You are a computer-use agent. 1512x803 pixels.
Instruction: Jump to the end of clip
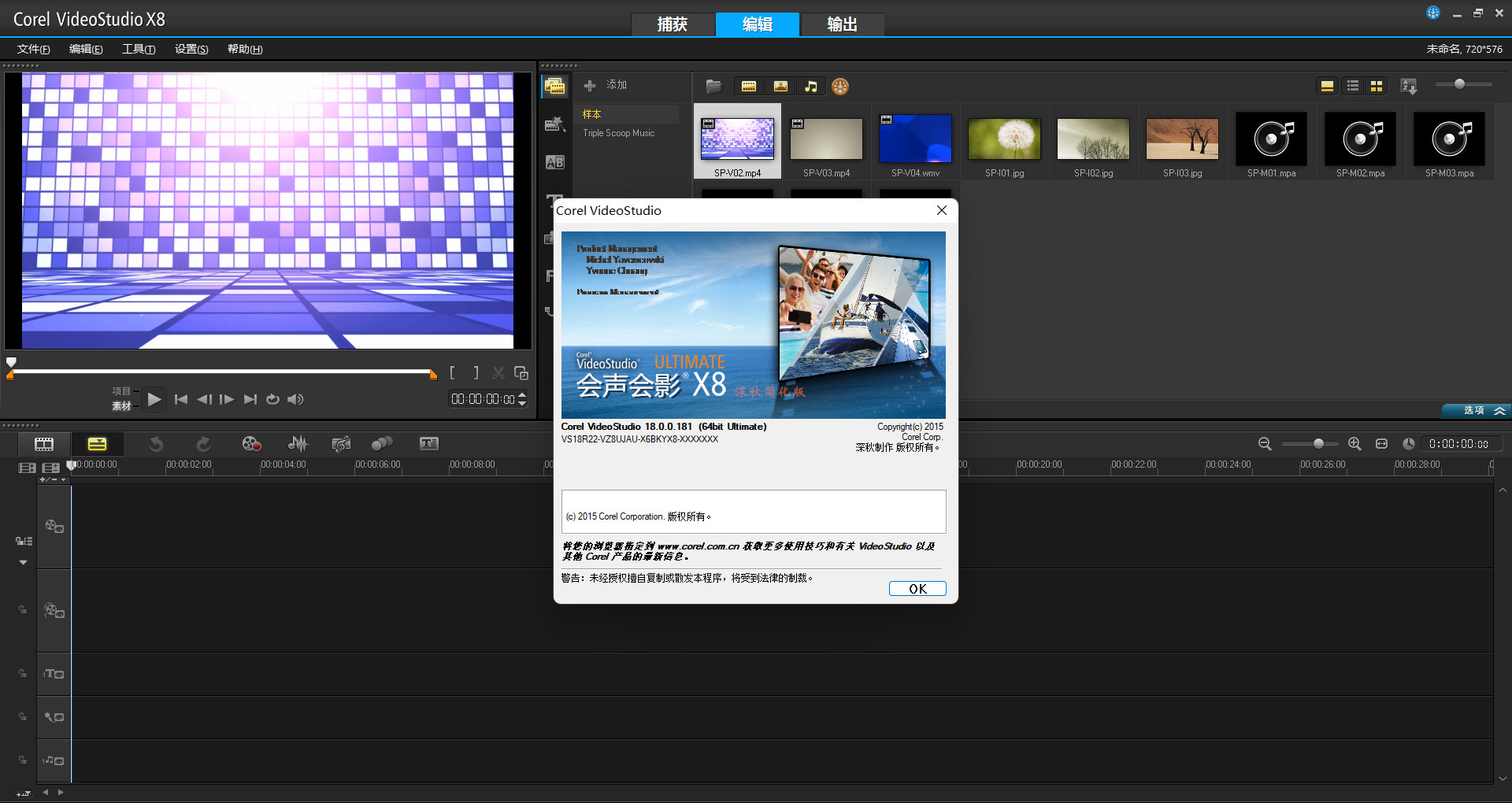(250, 399)
